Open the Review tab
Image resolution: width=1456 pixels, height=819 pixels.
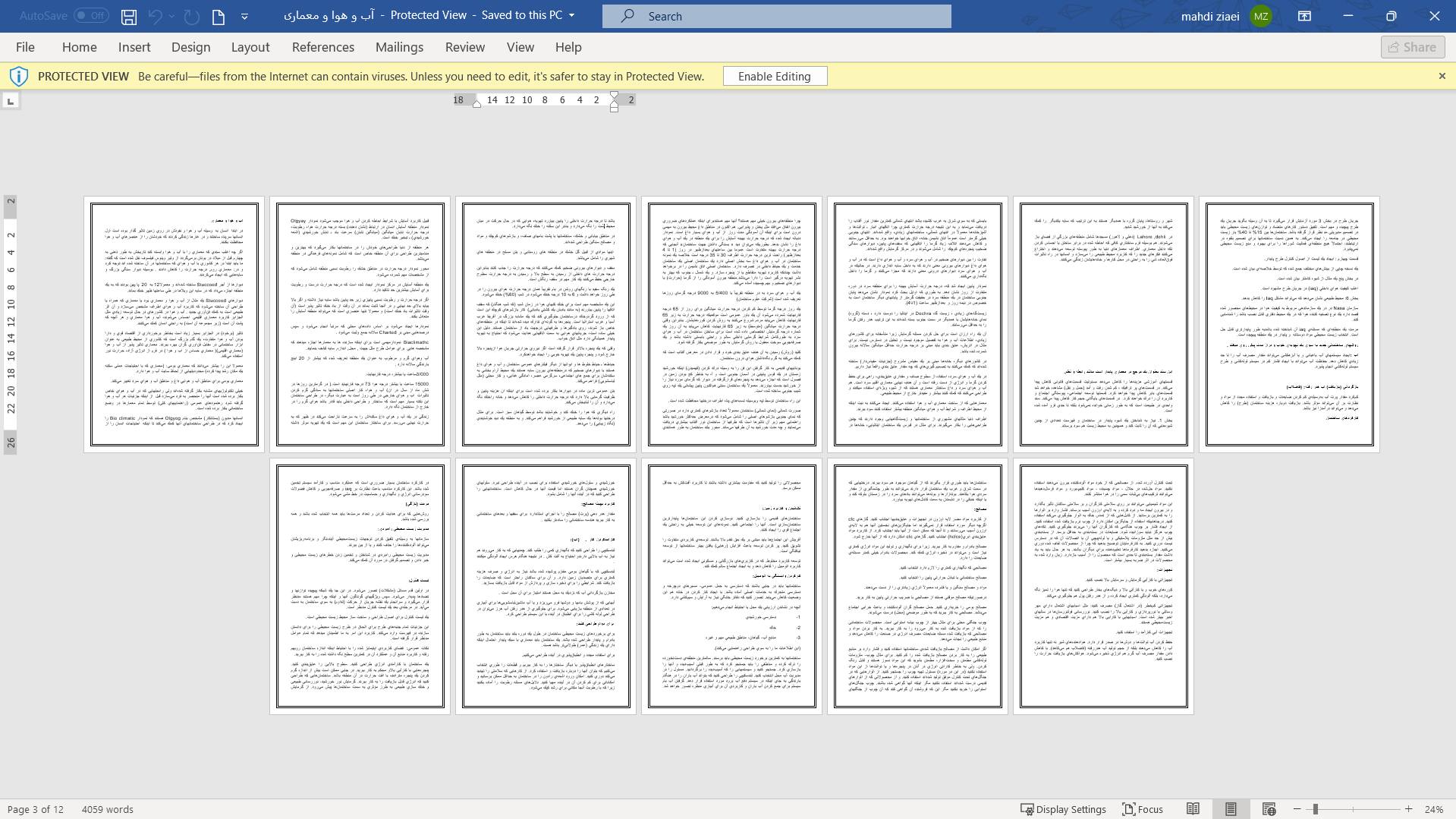[x=465, y=47]
